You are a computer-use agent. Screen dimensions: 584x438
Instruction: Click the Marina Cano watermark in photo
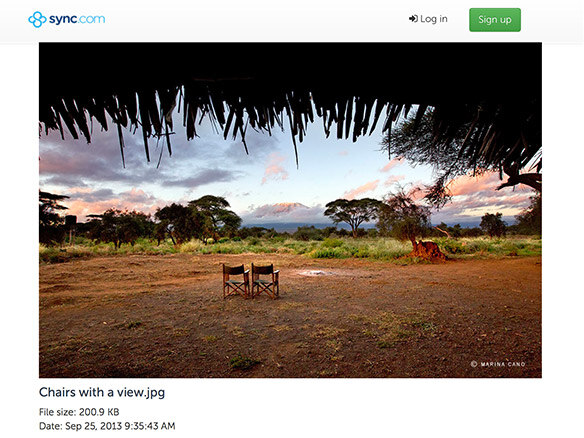(498, 364)
